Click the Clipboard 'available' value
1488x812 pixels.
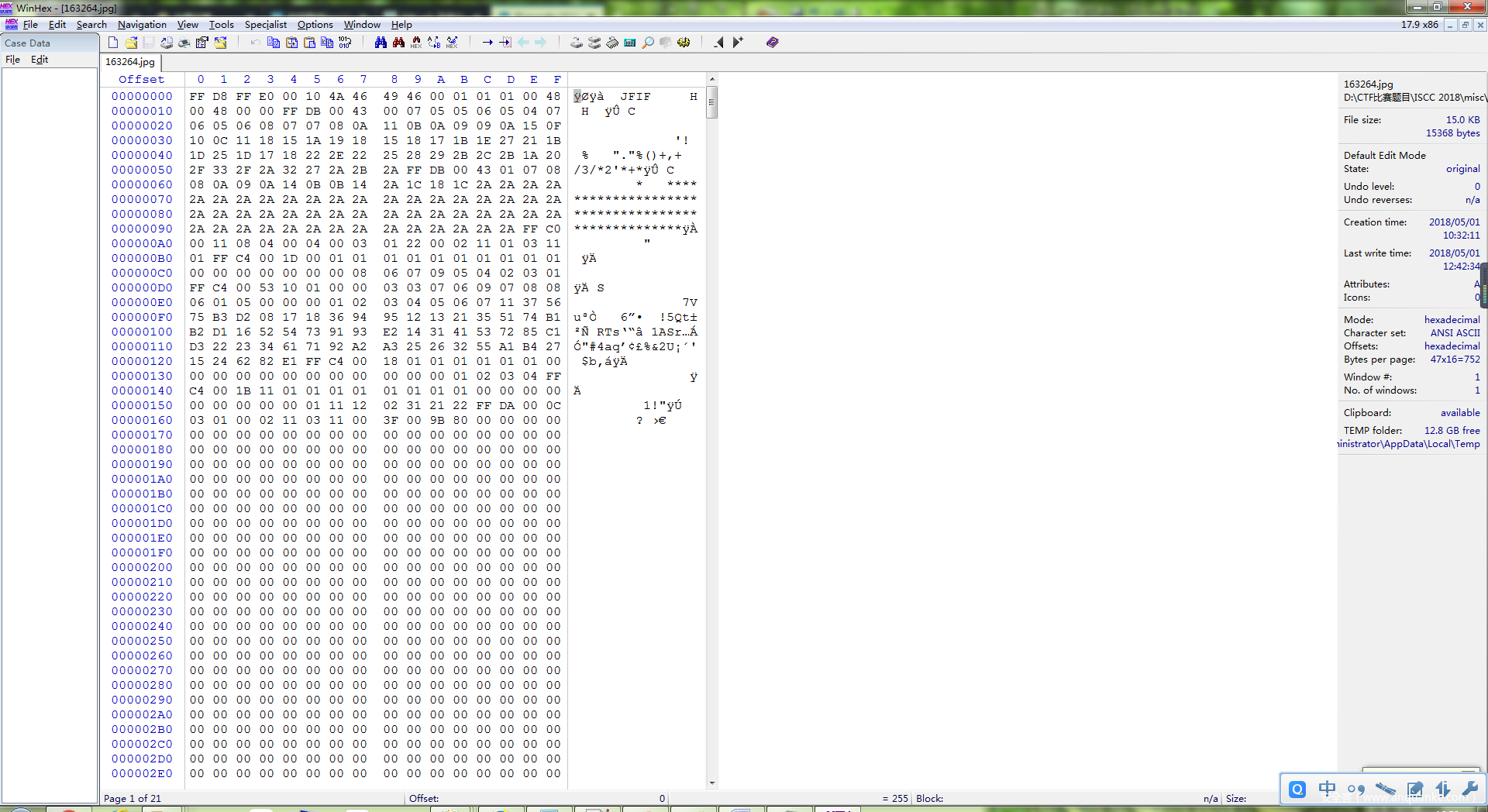[1460, 413]
